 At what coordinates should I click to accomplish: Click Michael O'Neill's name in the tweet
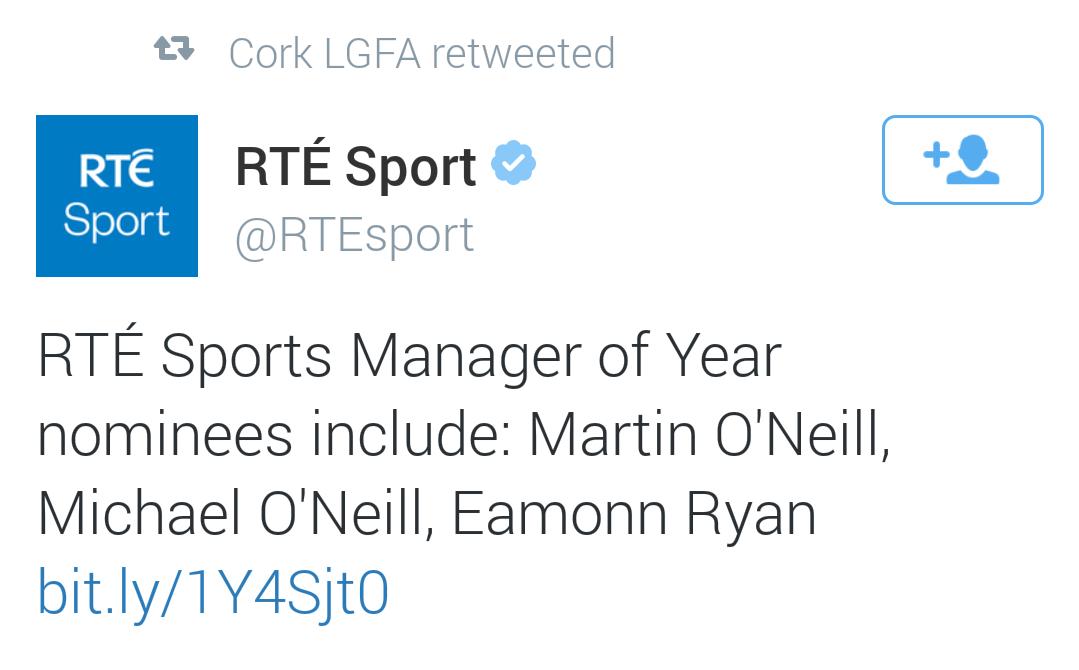236,514
